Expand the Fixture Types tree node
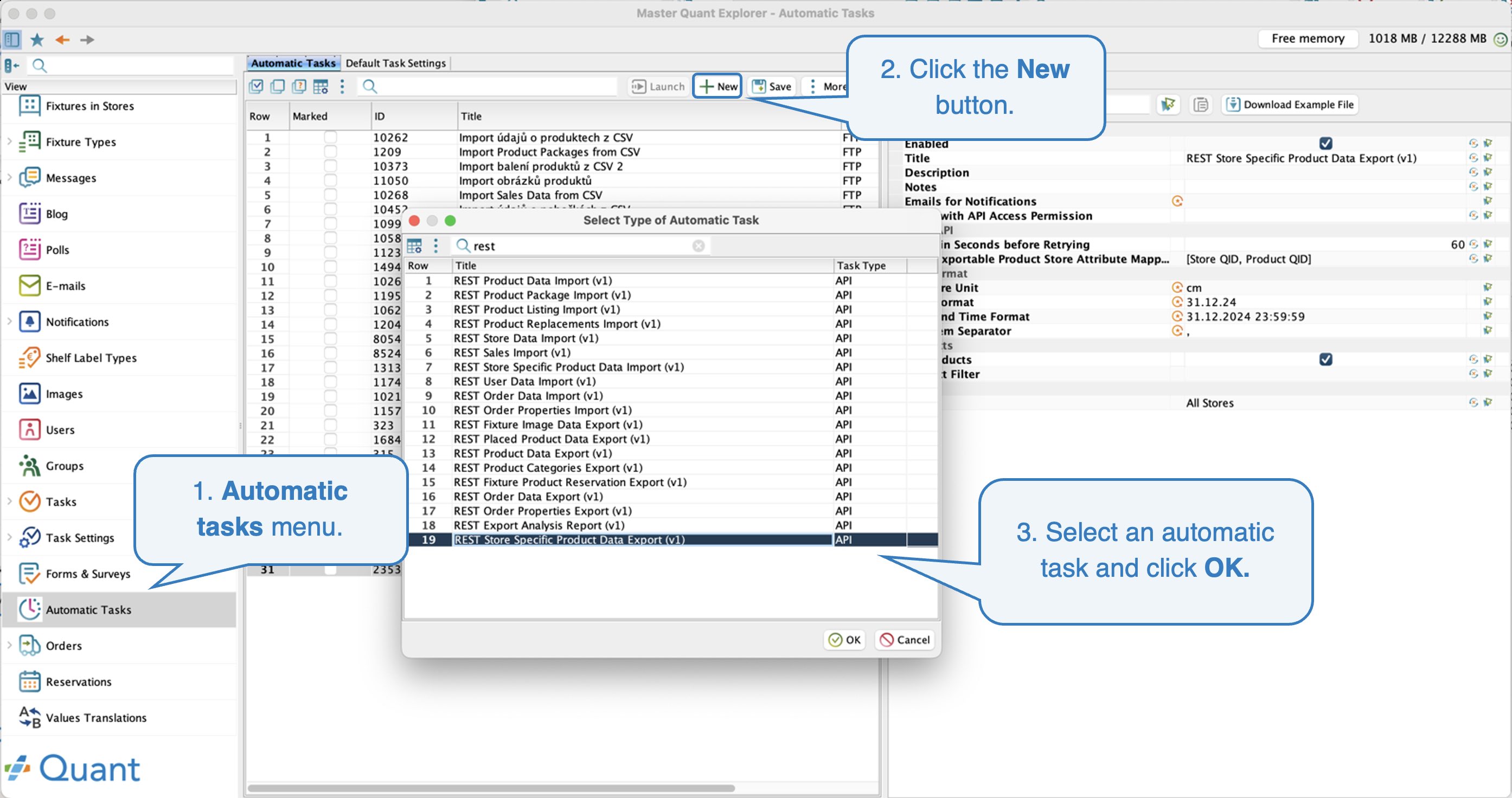Viewport: 1512px width, 798px height. [9, 141]
